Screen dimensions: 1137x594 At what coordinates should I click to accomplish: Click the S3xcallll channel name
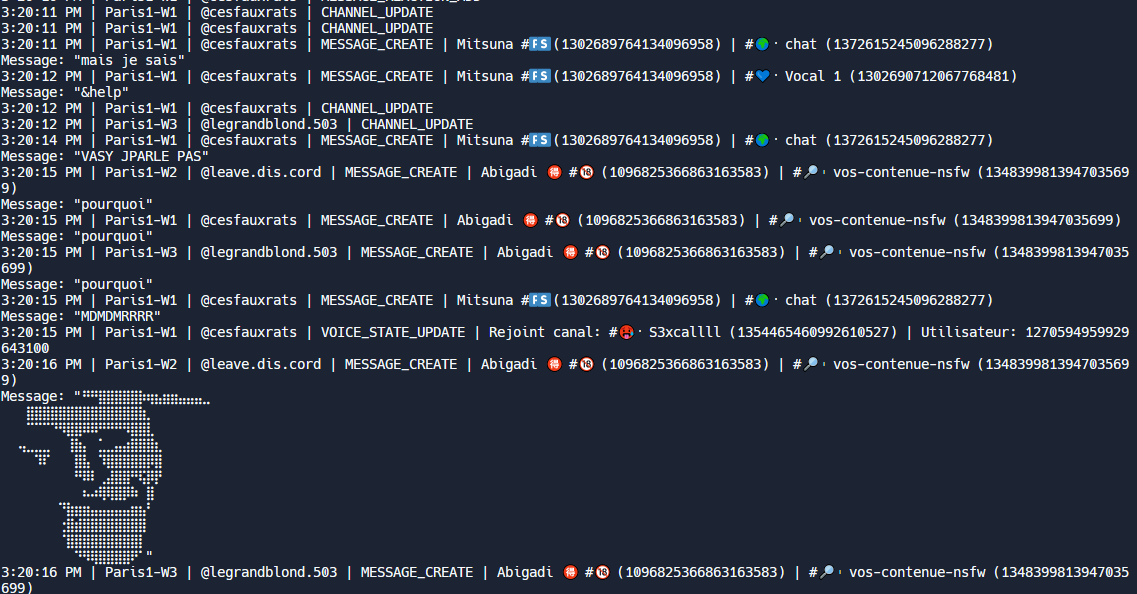coord(685,333)
